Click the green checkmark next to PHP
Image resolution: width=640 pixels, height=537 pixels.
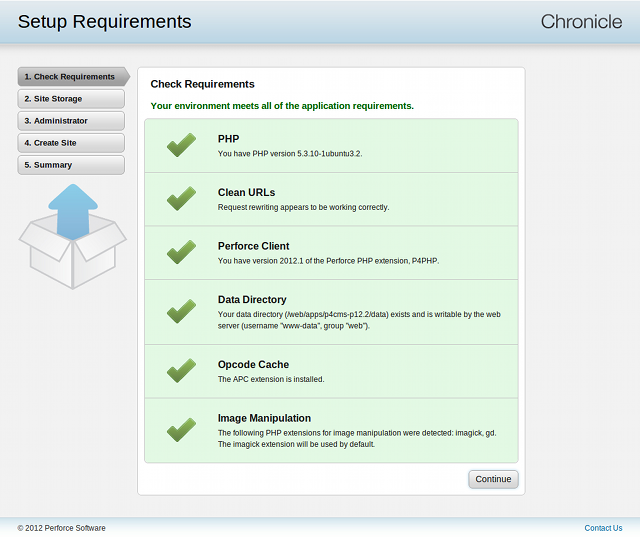click(x=181, y=146)
